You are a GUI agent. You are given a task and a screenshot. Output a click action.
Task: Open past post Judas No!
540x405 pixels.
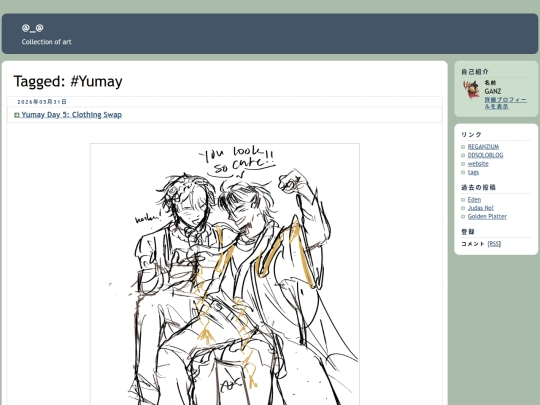(480, 208)
